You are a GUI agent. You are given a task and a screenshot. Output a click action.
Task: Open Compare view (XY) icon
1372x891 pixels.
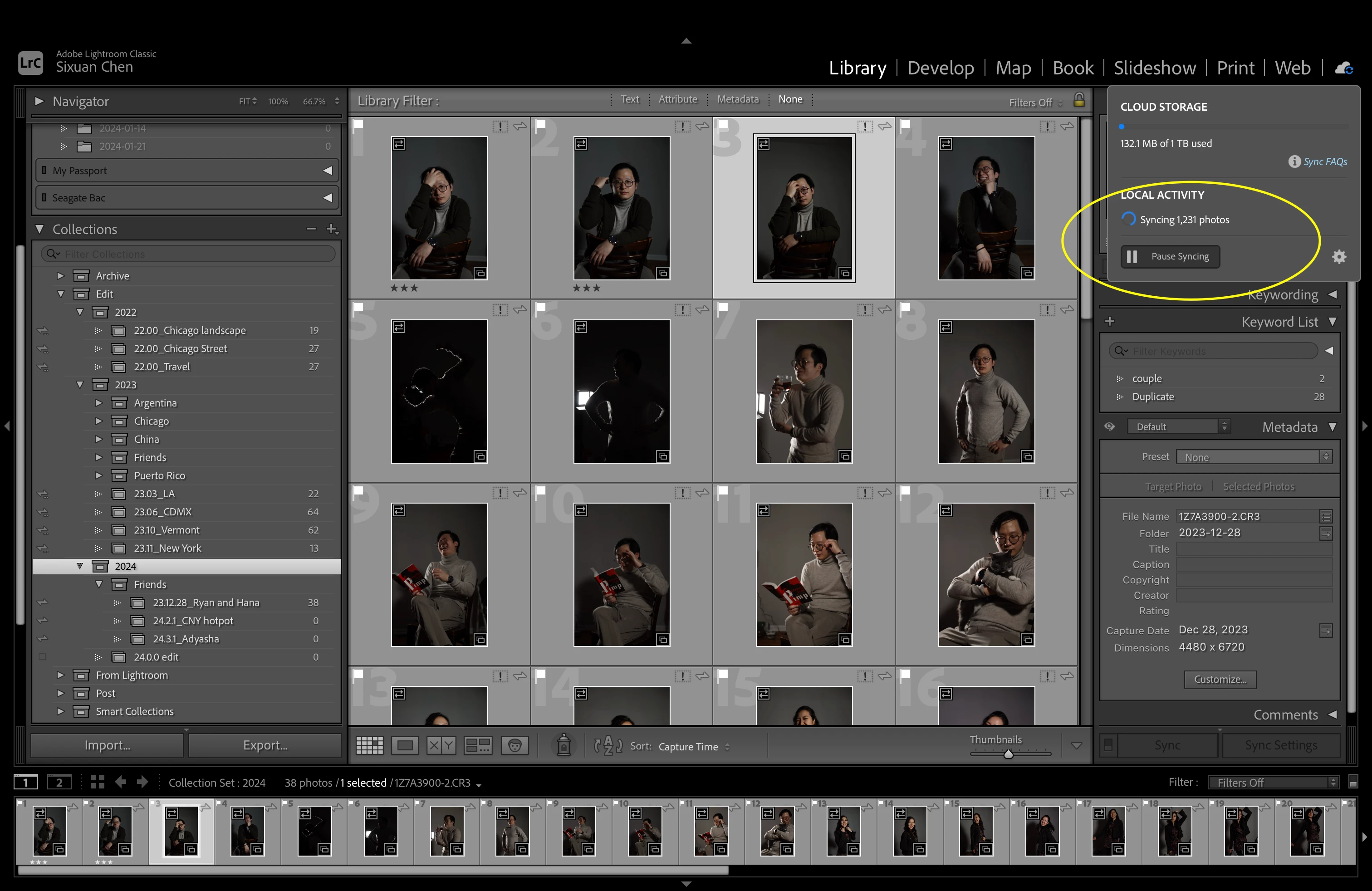point(441,745)
